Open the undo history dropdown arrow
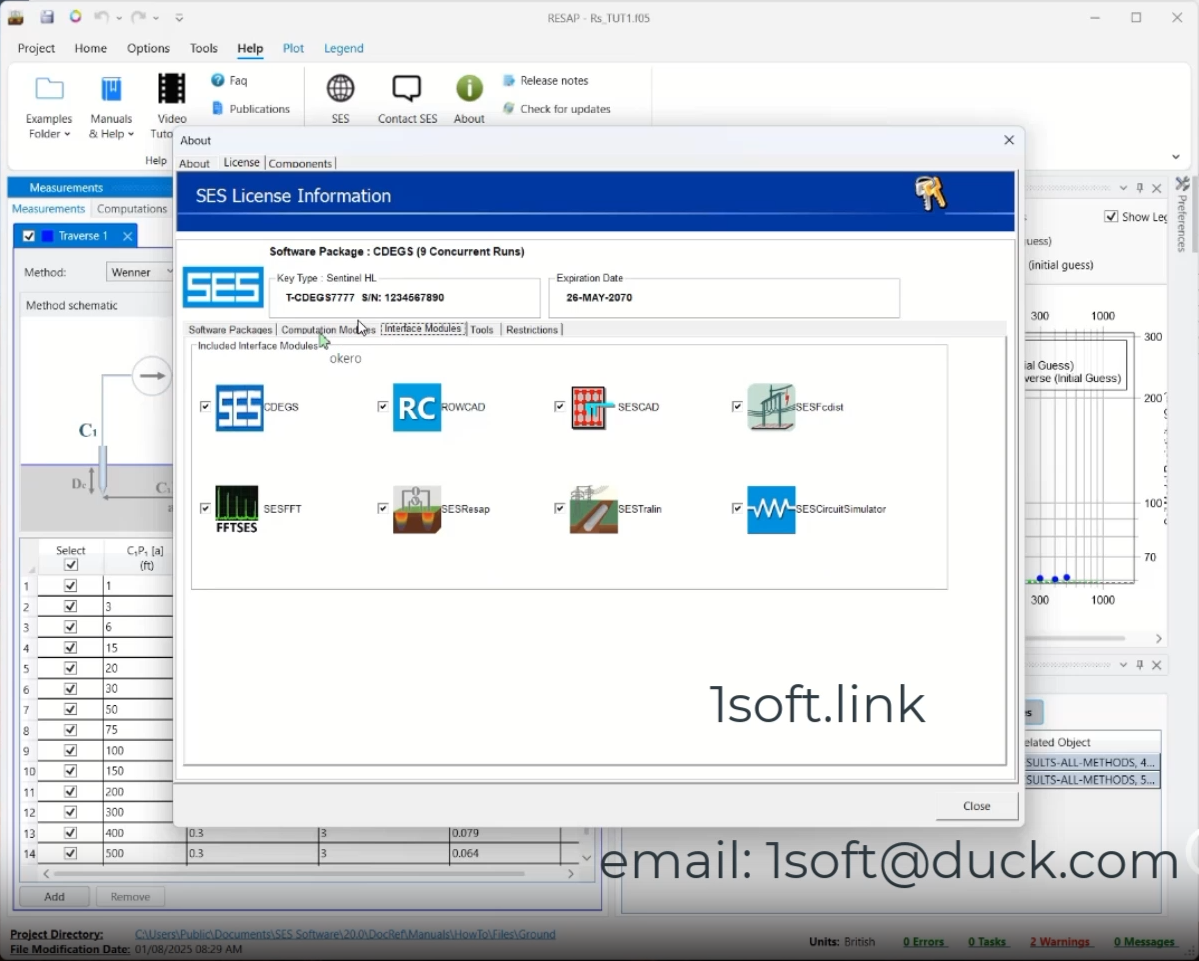 (119, 18)
